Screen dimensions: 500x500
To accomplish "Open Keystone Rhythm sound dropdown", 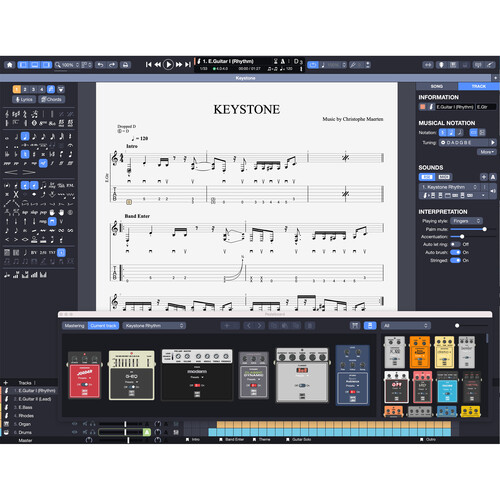I will click(450, 187).
